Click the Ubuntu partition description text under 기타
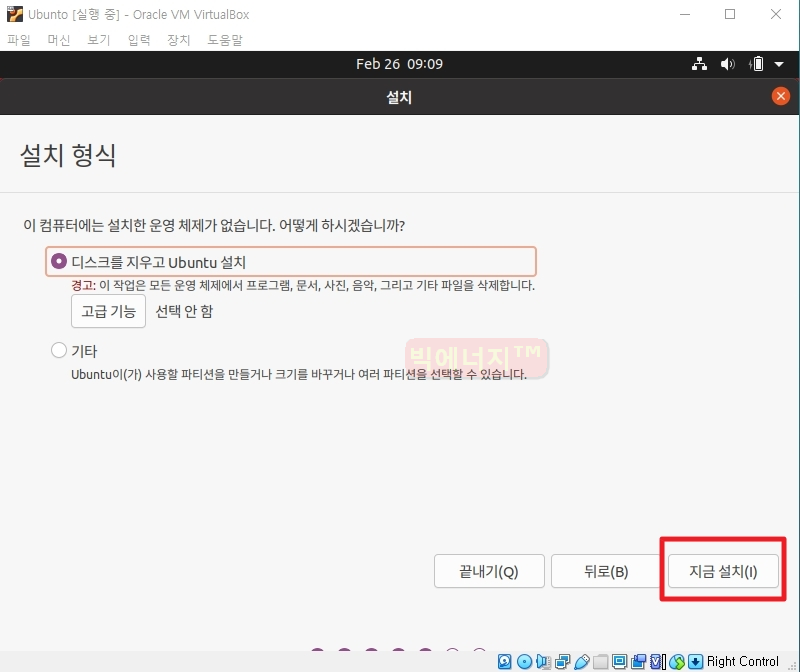The height and width of the screenshot is (672, 800). [299, 375]
